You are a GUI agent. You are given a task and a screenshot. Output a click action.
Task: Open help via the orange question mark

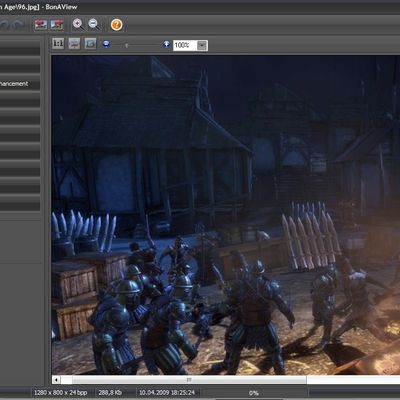click(116, 25)
